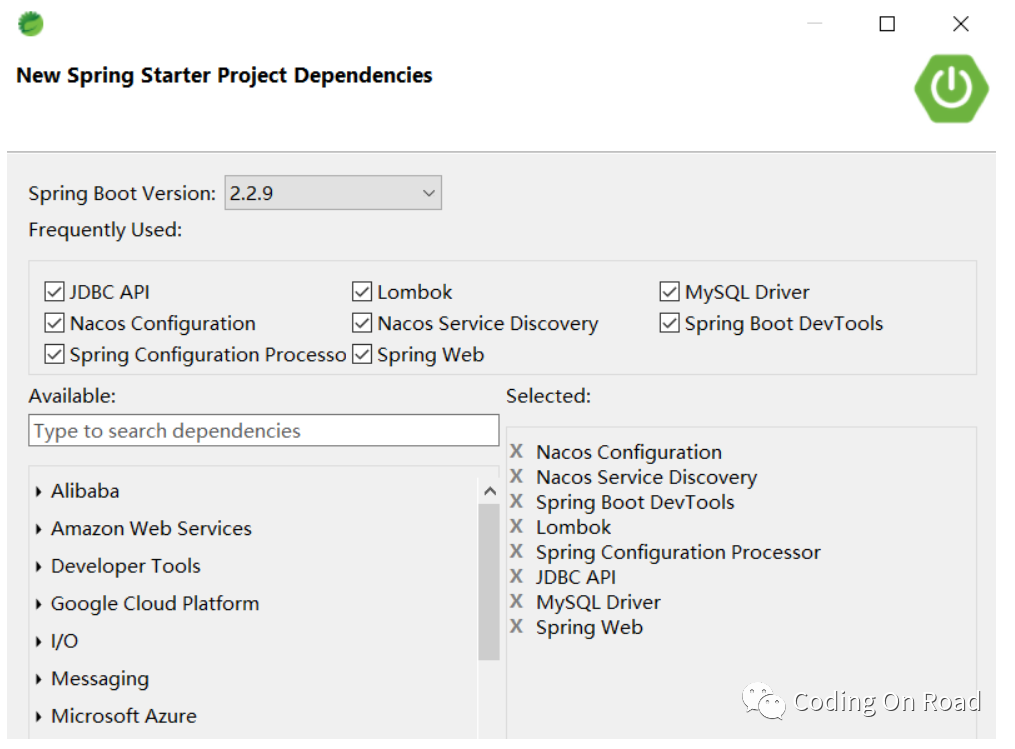Click X beside Spring Boot DevTools

pyautogui.click(x=516, y=502)
